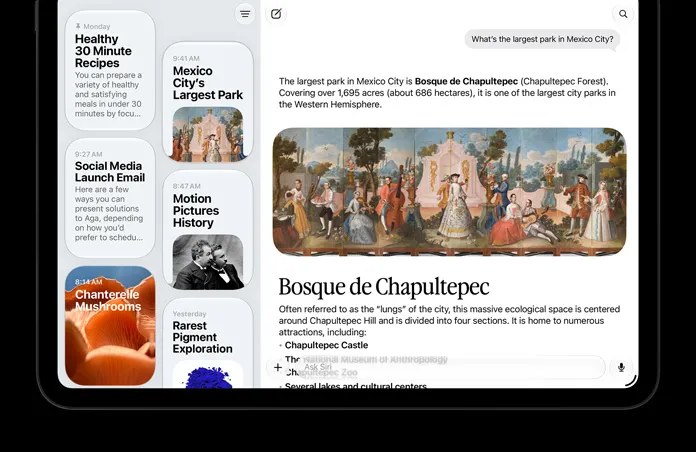Image resolution: width=696 pixels, height=452 pixels.
Task: Open the Chanterelle Mushrooms card
Action: 110,325
